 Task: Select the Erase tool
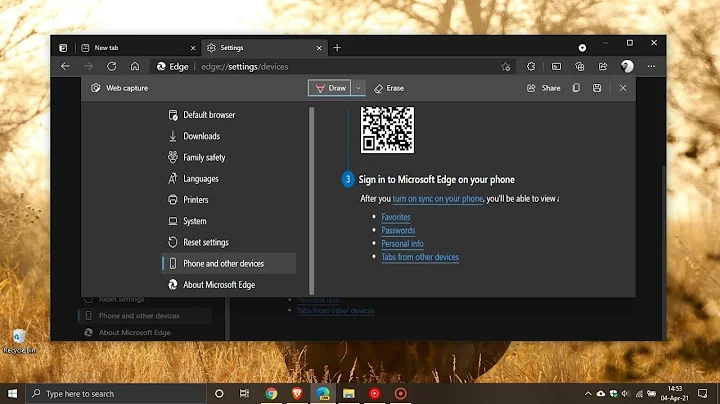(389, 88)
